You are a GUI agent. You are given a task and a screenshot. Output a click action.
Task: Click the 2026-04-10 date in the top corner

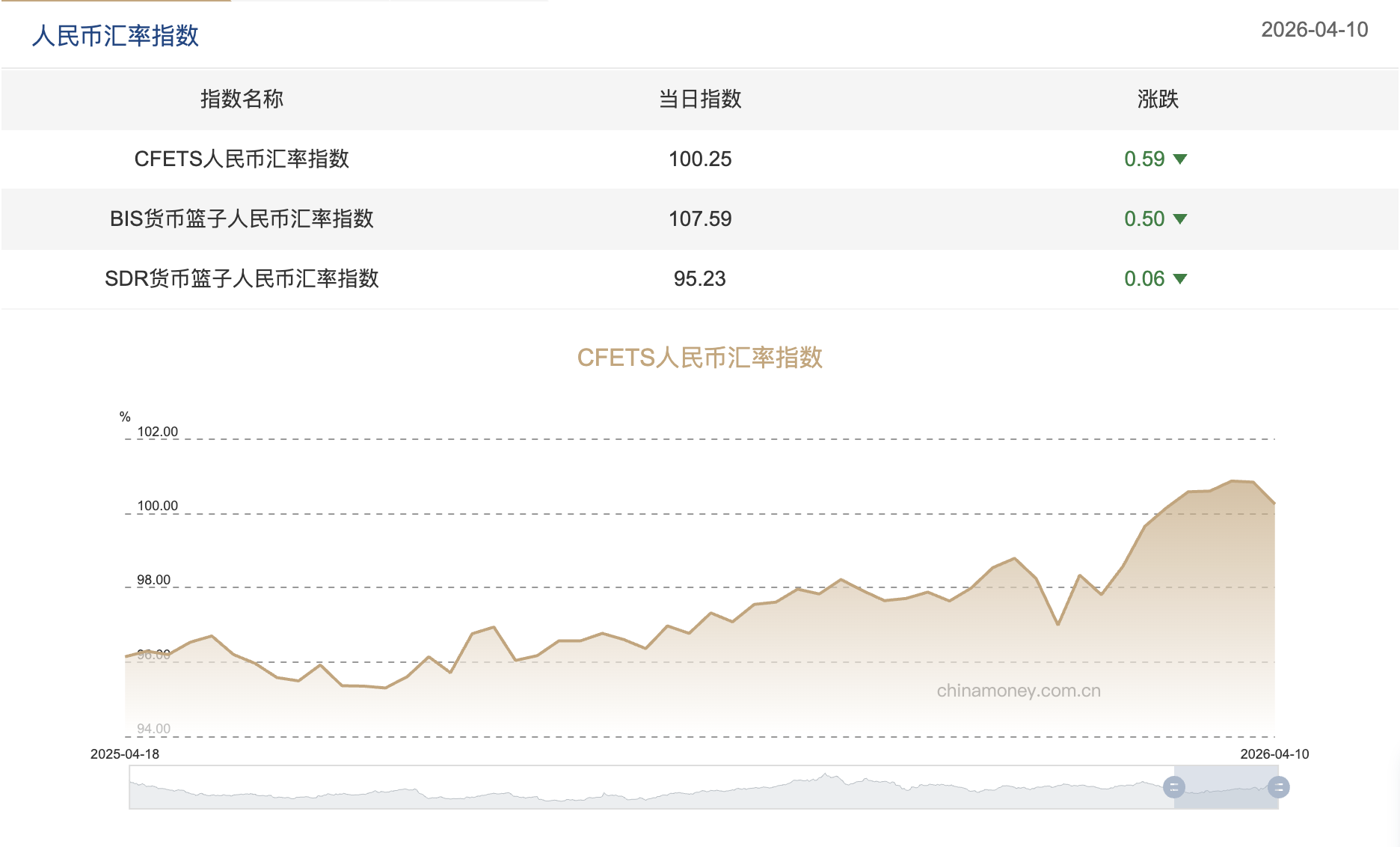pyautogui.click(x=1314, y=31)
